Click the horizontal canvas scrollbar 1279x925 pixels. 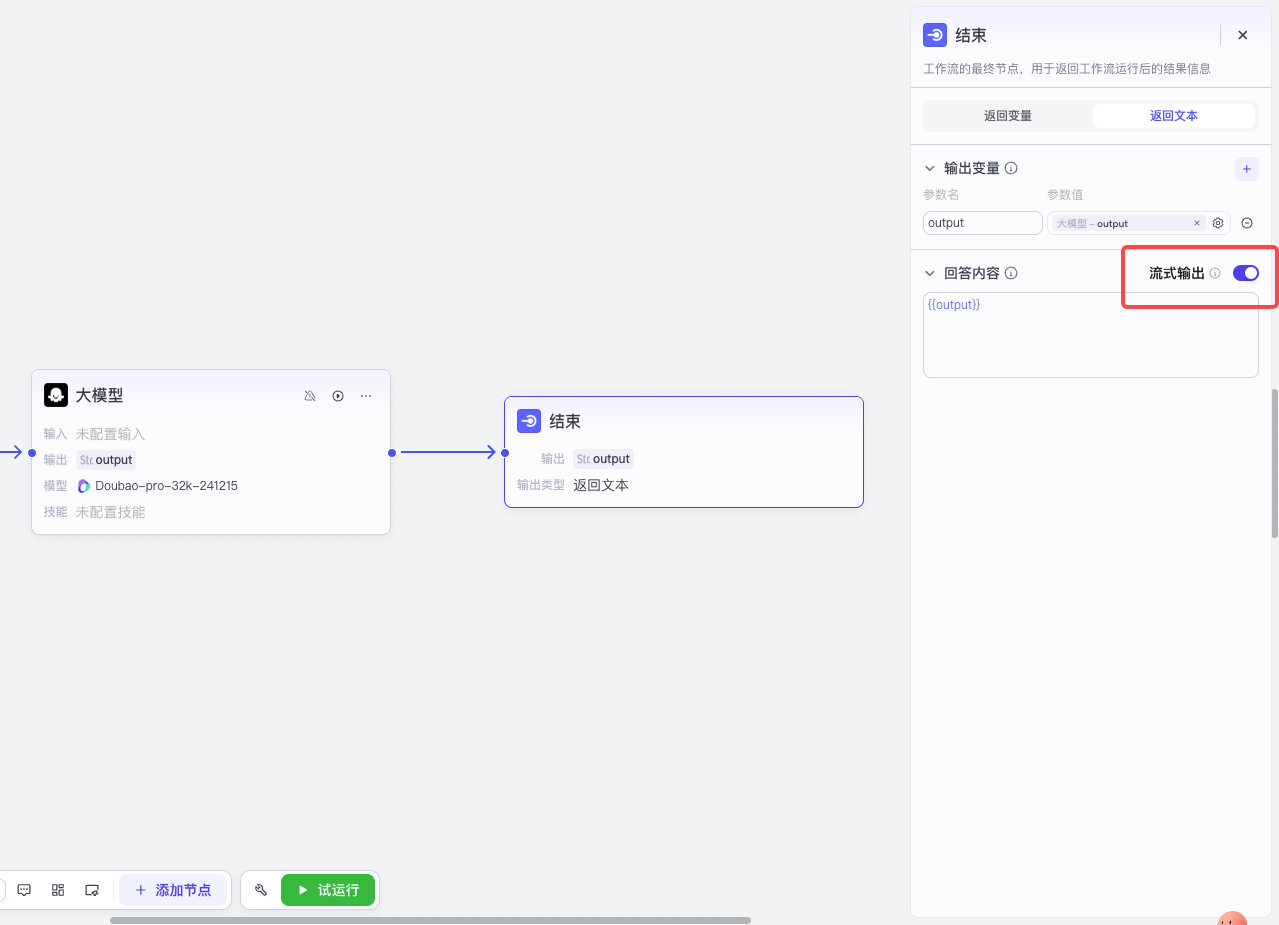(x=430, y=920)
